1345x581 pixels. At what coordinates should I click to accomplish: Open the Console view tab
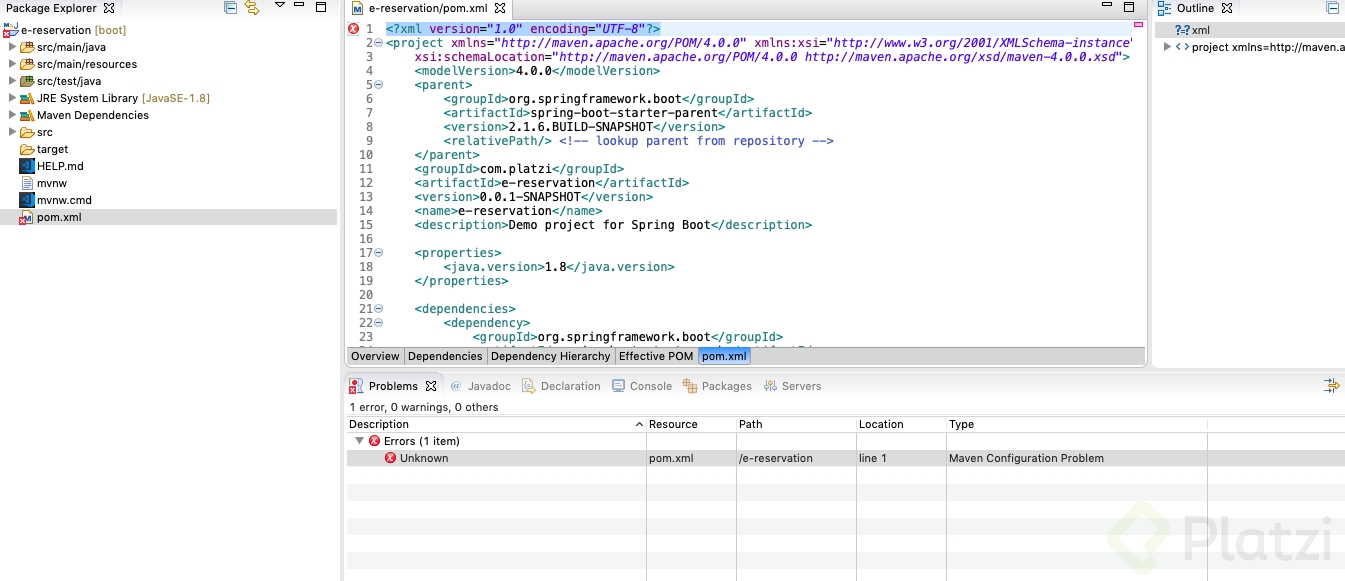[x=642, y=386]
